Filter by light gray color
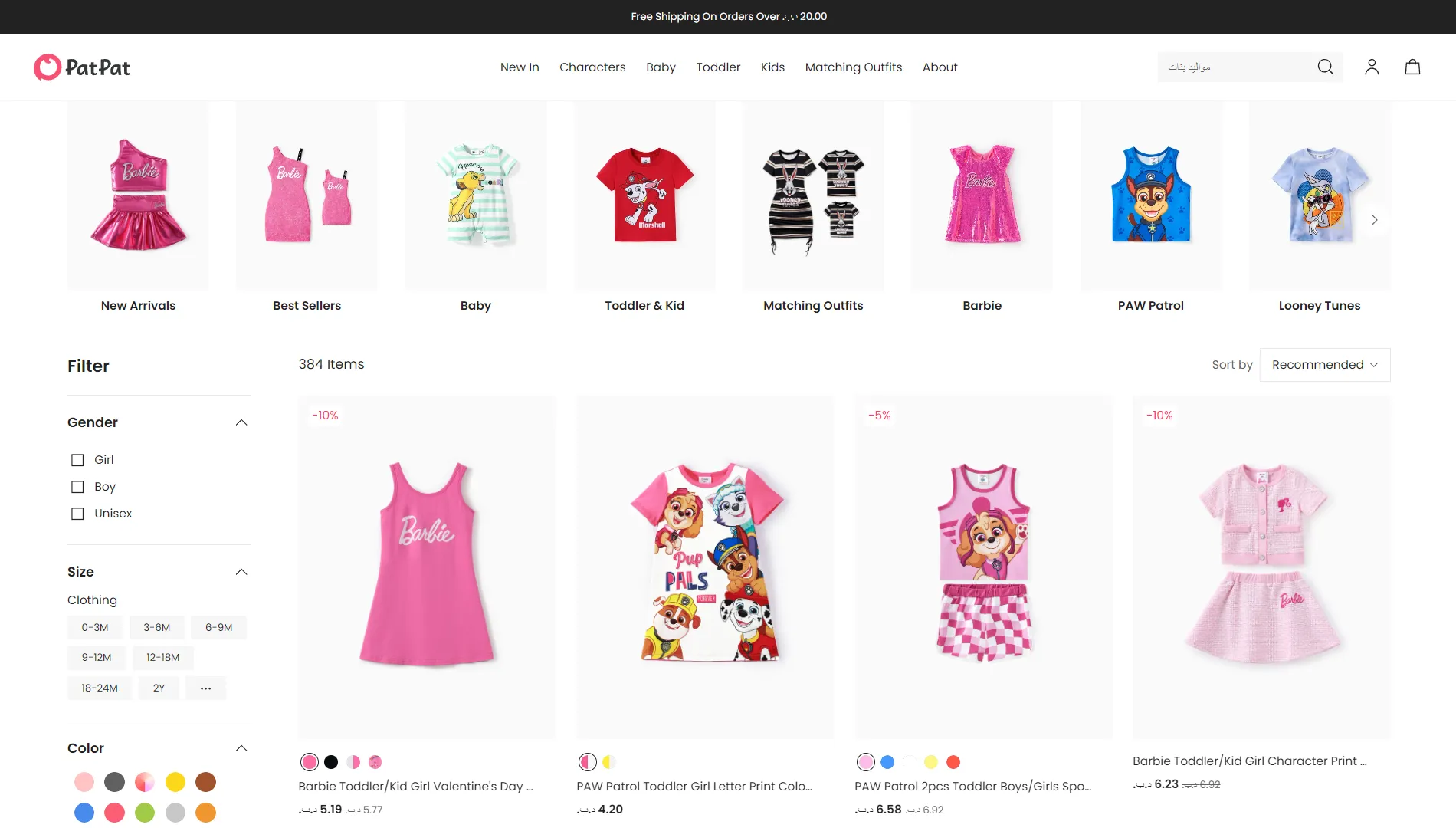The height and width of the screenshot is (828, 1456). [175, 813]
